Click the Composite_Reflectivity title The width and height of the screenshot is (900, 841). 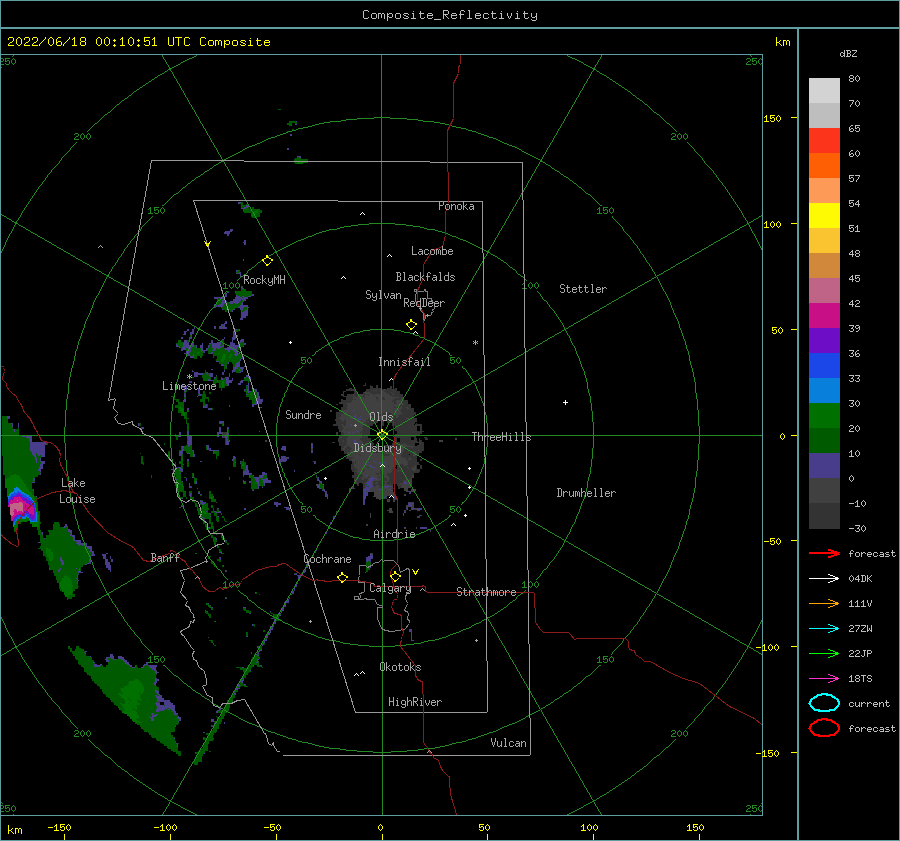click(x=449, y=15)
